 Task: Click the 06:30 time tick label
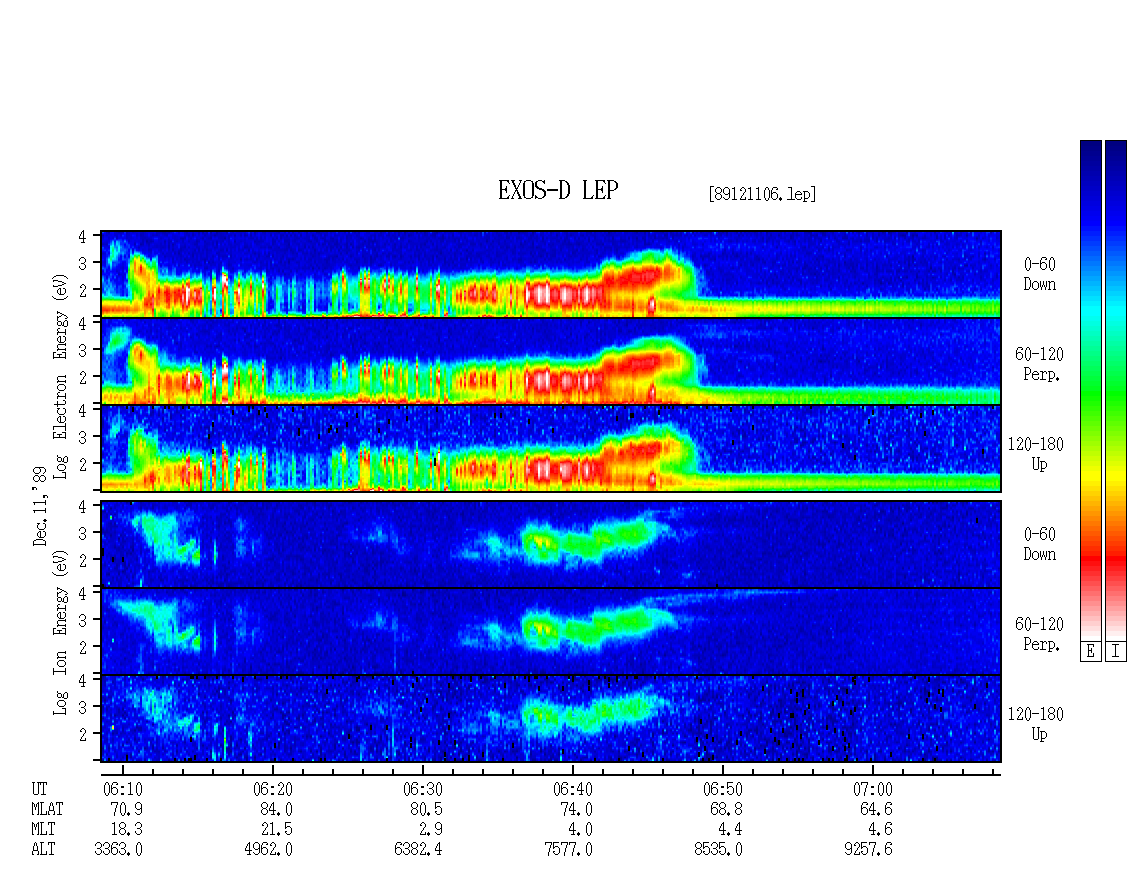pyautogui.click(x=422, y=789)
